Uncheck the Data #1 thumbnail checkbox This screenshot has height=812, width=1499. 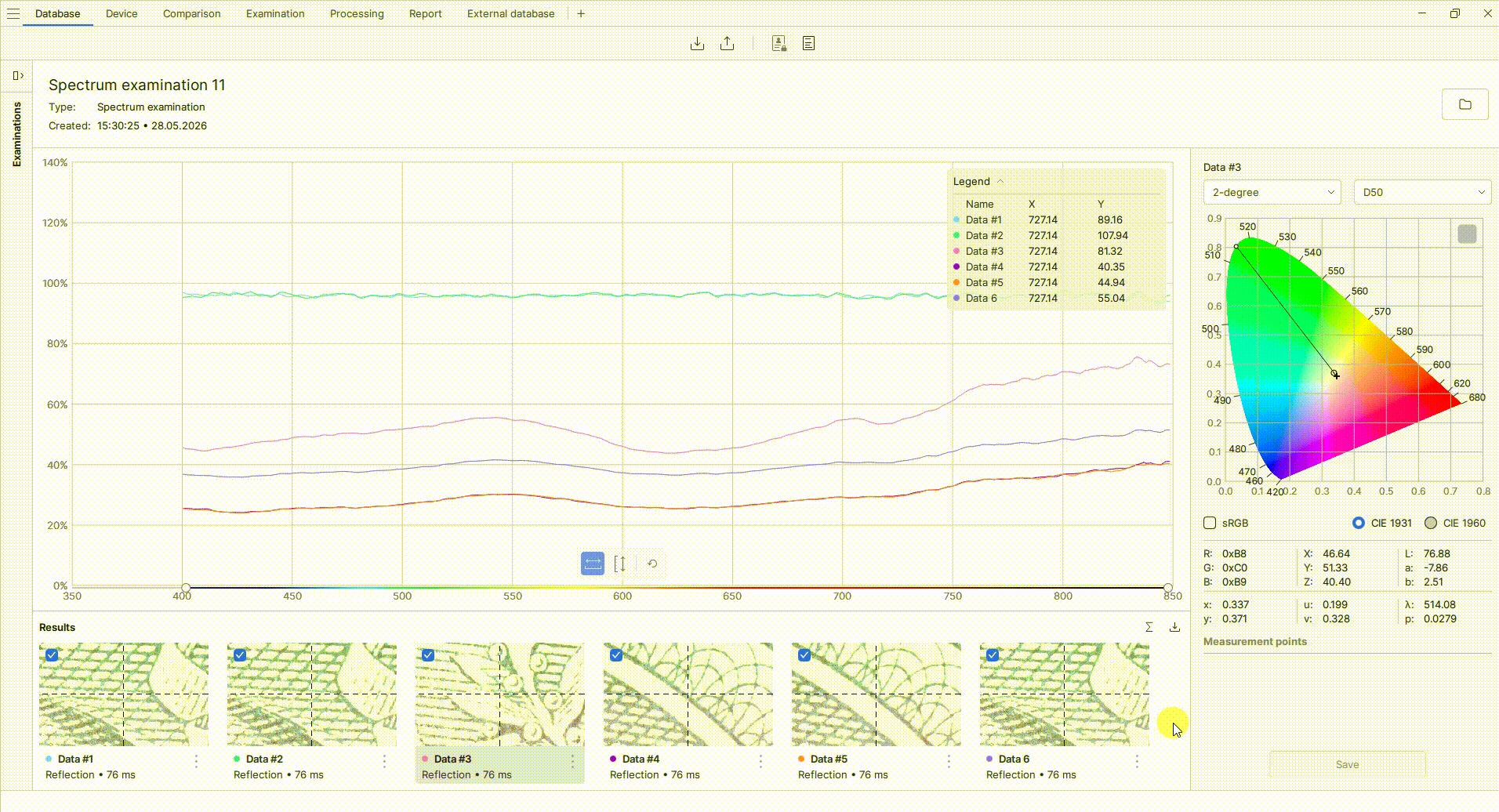(x=52, y=655)
